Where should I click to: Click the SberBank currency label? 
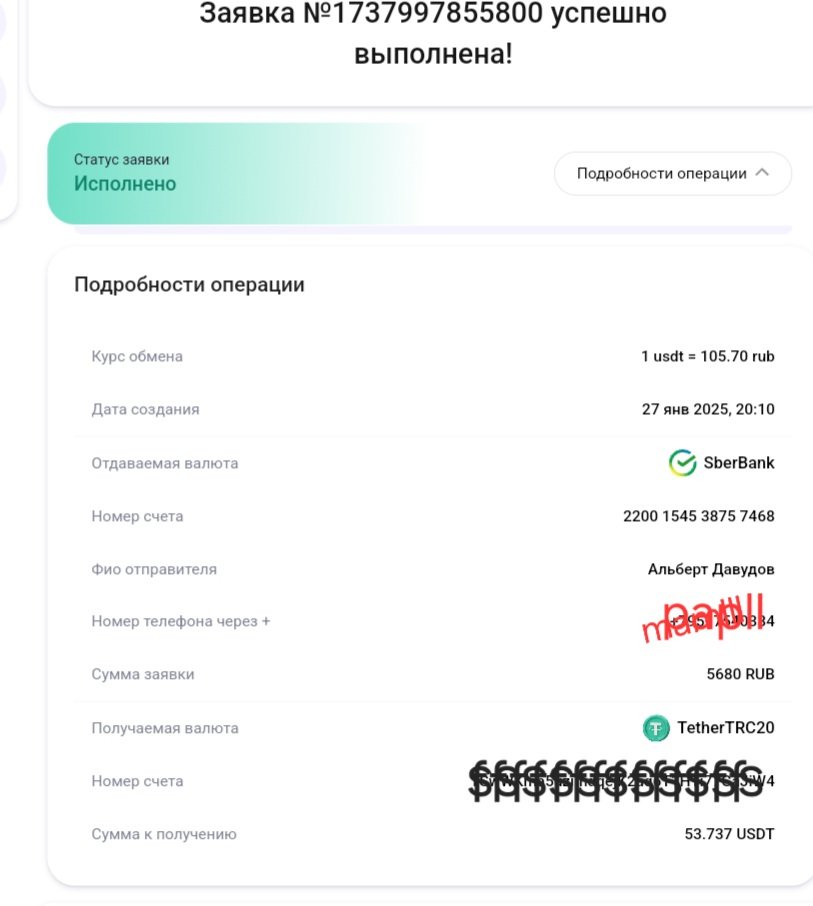pos(739,463)
